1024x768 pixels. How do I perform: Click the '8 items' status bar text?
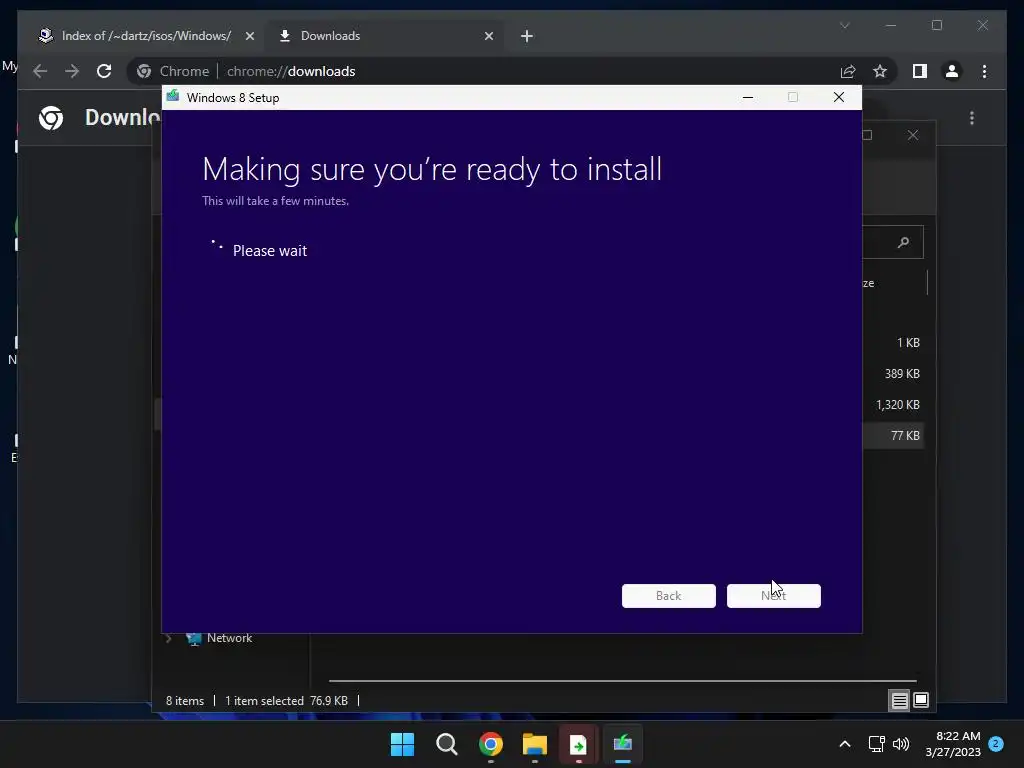point(184,701)
